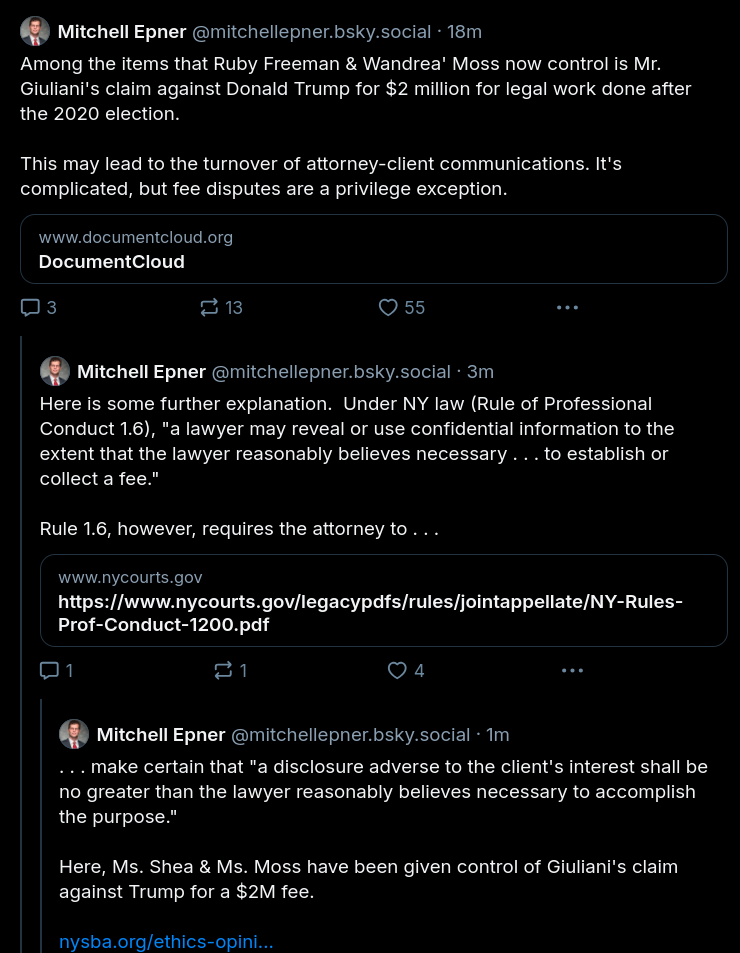Like the second post with 4 likes
740x953 pixels.
[x=398, y=670]
